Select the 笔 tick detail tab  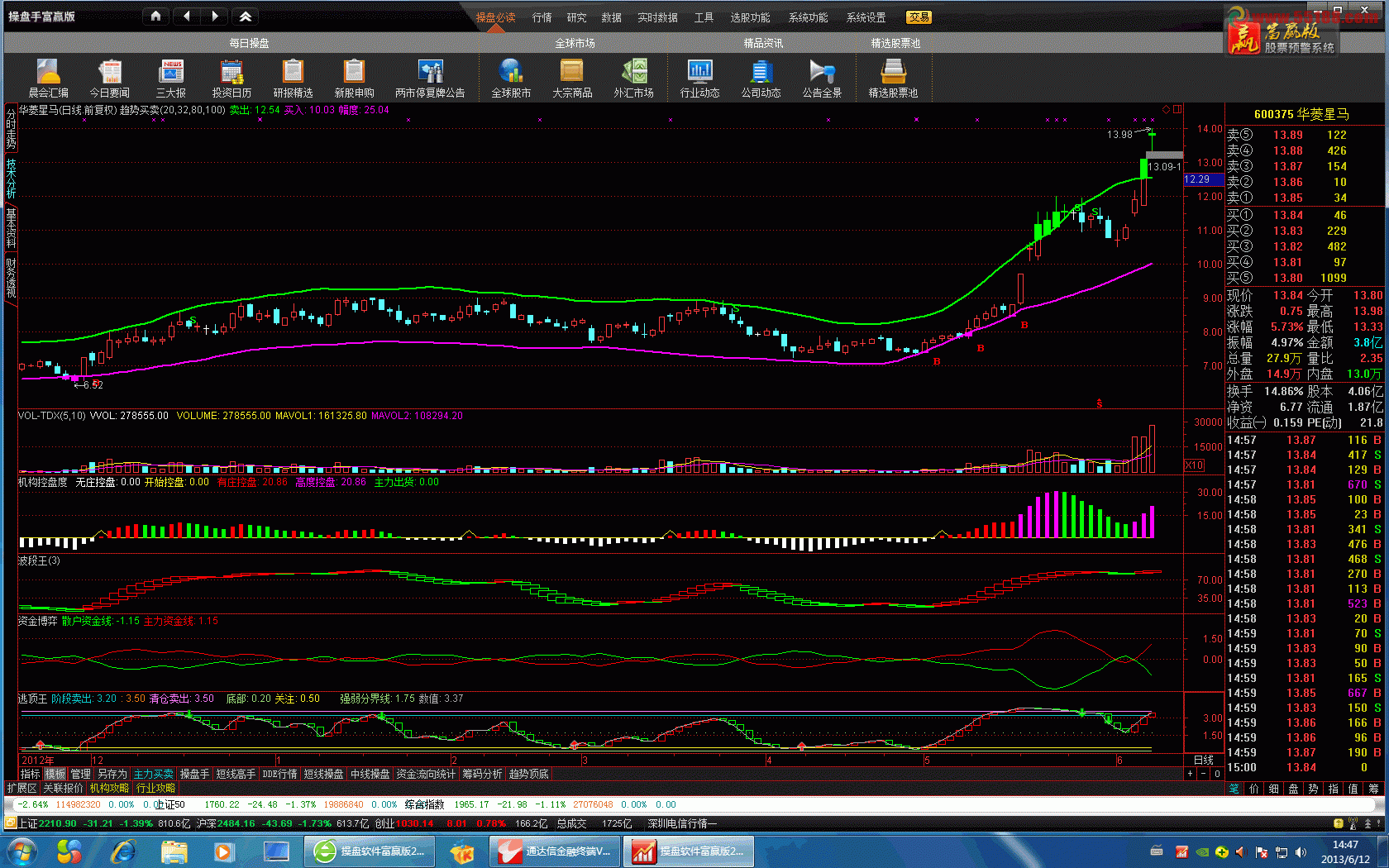1234,789
